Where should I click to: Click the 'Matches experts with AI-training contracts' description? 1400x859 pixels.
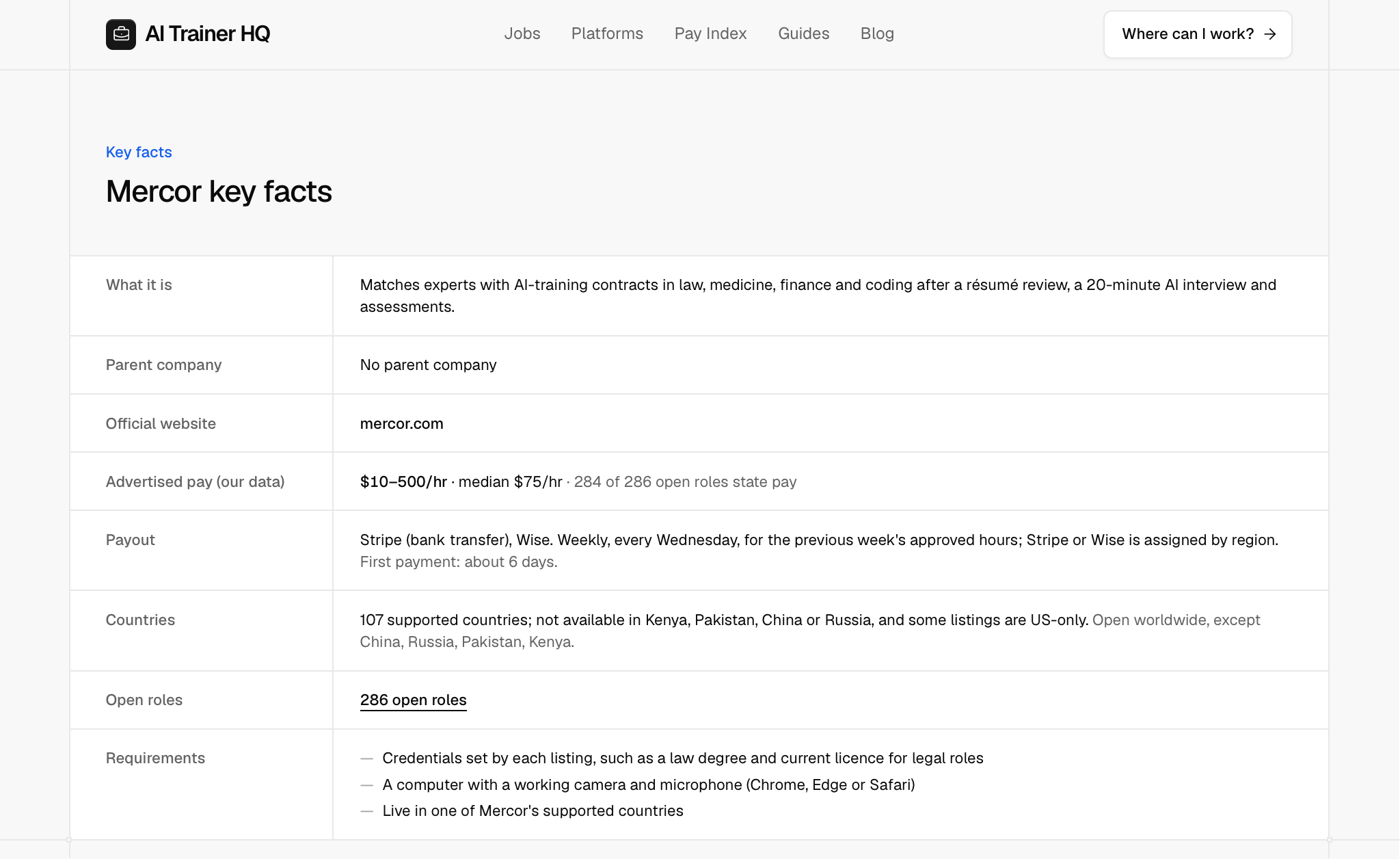click(x=818, y=295)
